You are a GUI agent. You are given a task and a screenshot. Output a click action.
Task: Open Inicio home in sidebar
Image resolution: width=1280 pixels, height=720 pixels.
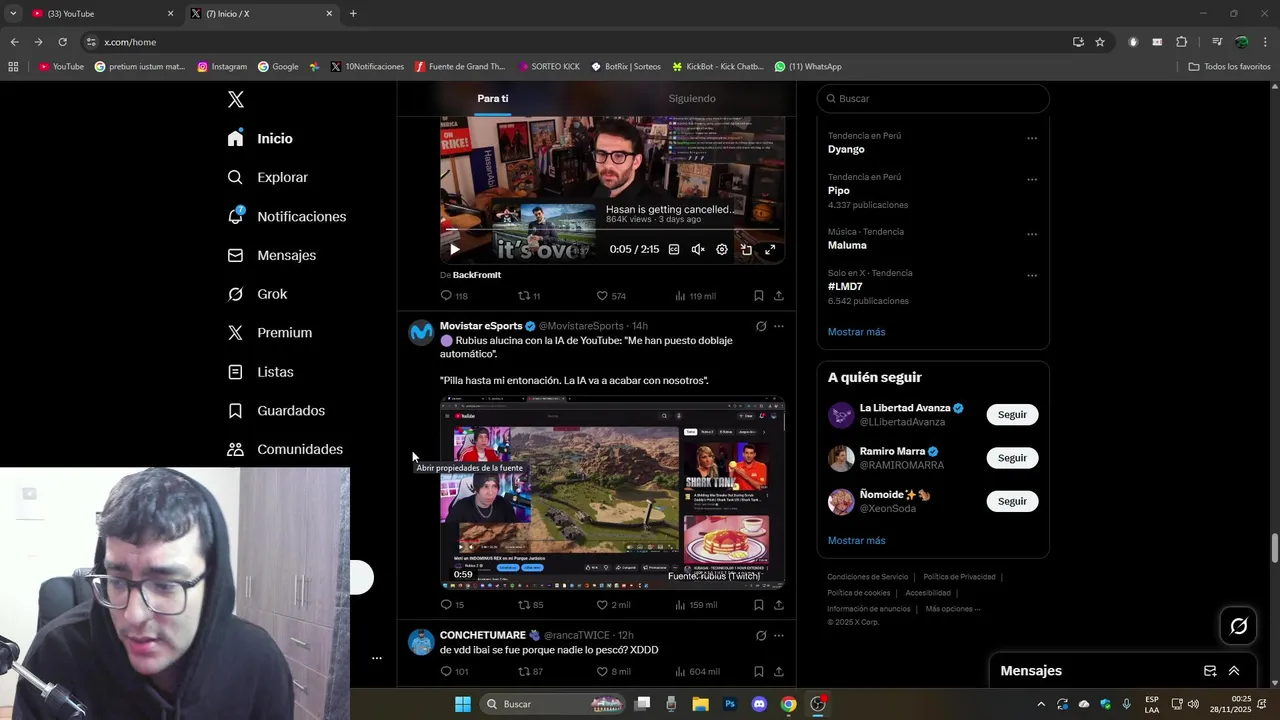point(260,138)
